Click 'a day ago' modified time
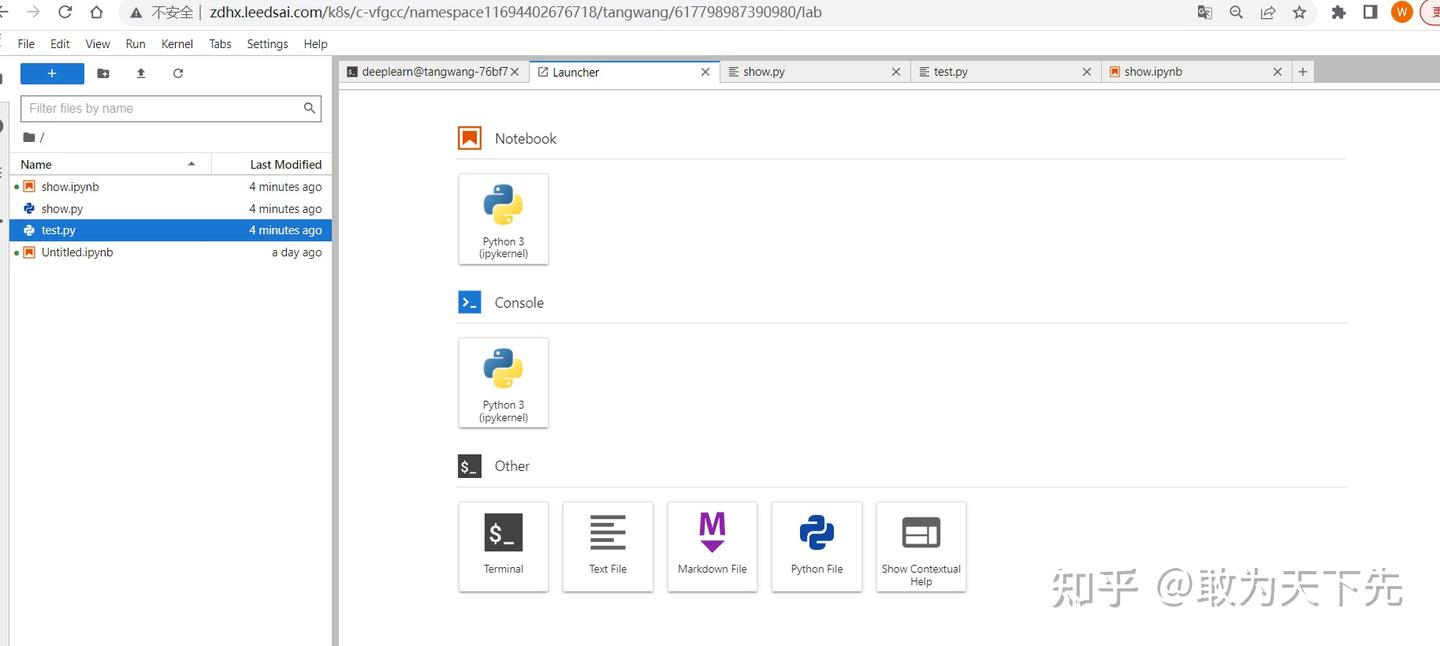The height and width of the screenshot is (646, 1440). tap(297, 252)
